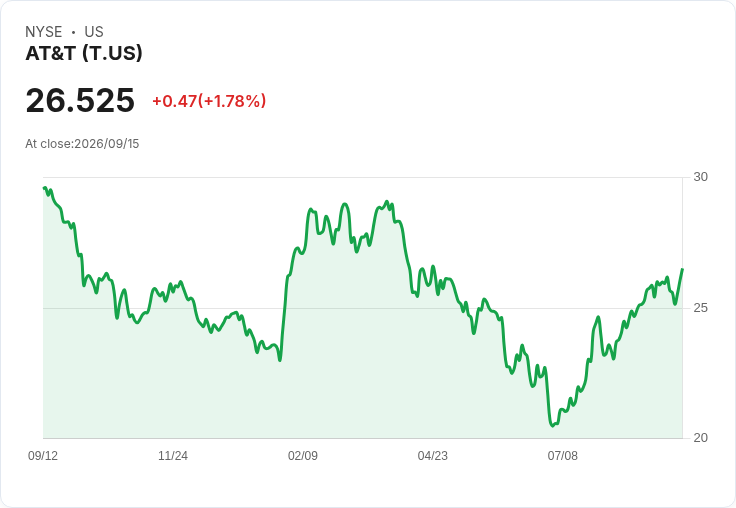Click the AT&T (T.US) stock title
Viewport: 736px width, 508px height.
84,54
